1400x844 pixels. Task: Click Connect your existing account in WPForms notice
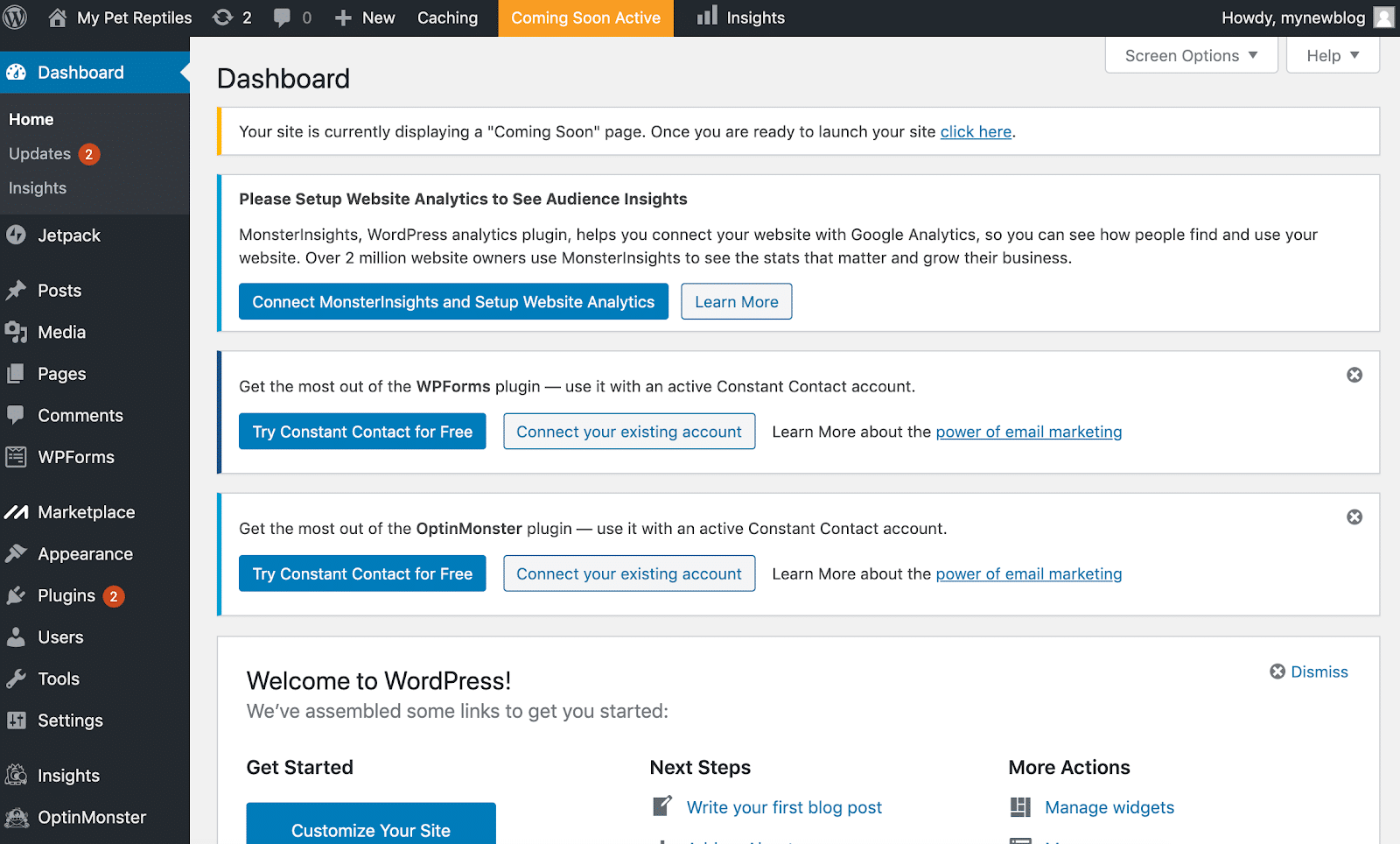pyautogui.click(x=629, y=432)
